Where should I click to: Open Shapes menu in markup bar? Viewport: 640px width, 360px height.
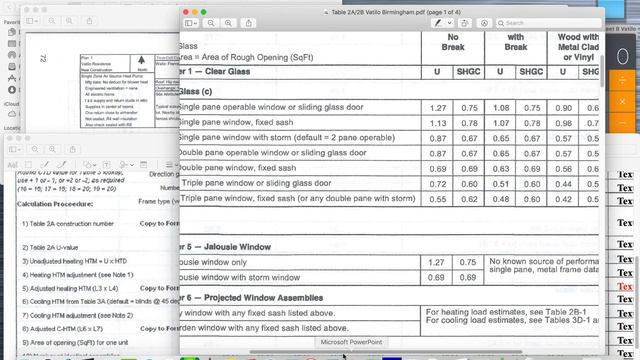point(89,165)
